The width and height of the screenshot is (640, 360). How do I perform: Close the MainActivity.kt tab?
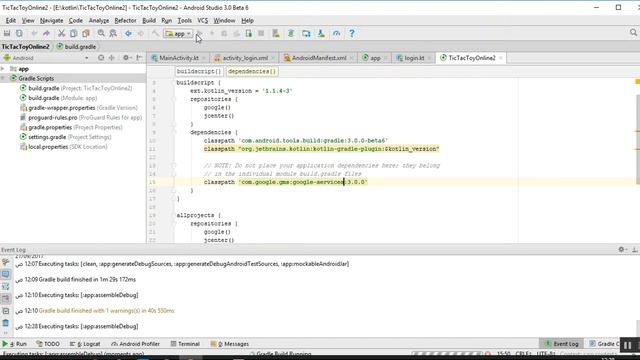click(204, 58)
